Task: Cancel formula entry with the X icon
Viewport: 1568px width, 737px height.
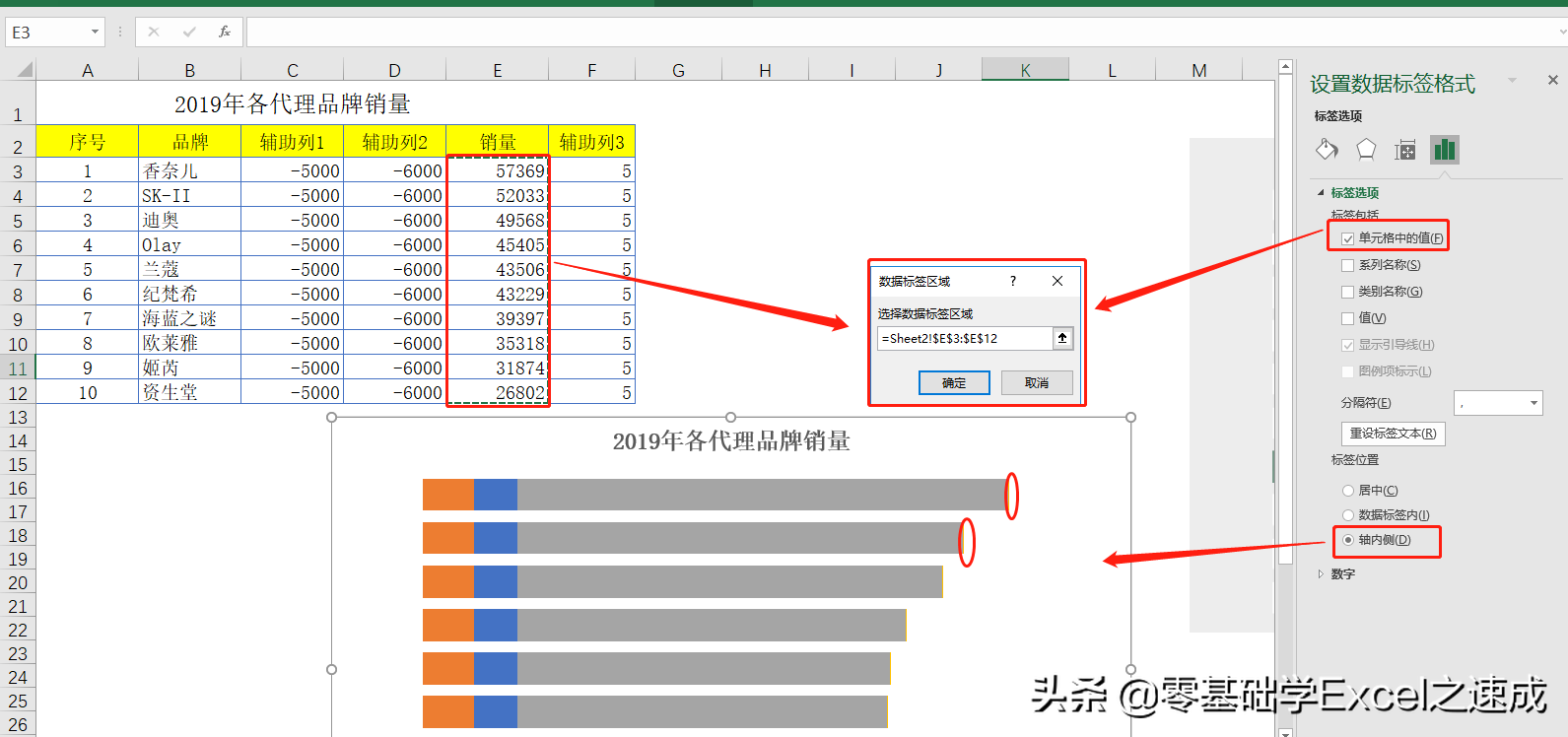Action: 154,33
